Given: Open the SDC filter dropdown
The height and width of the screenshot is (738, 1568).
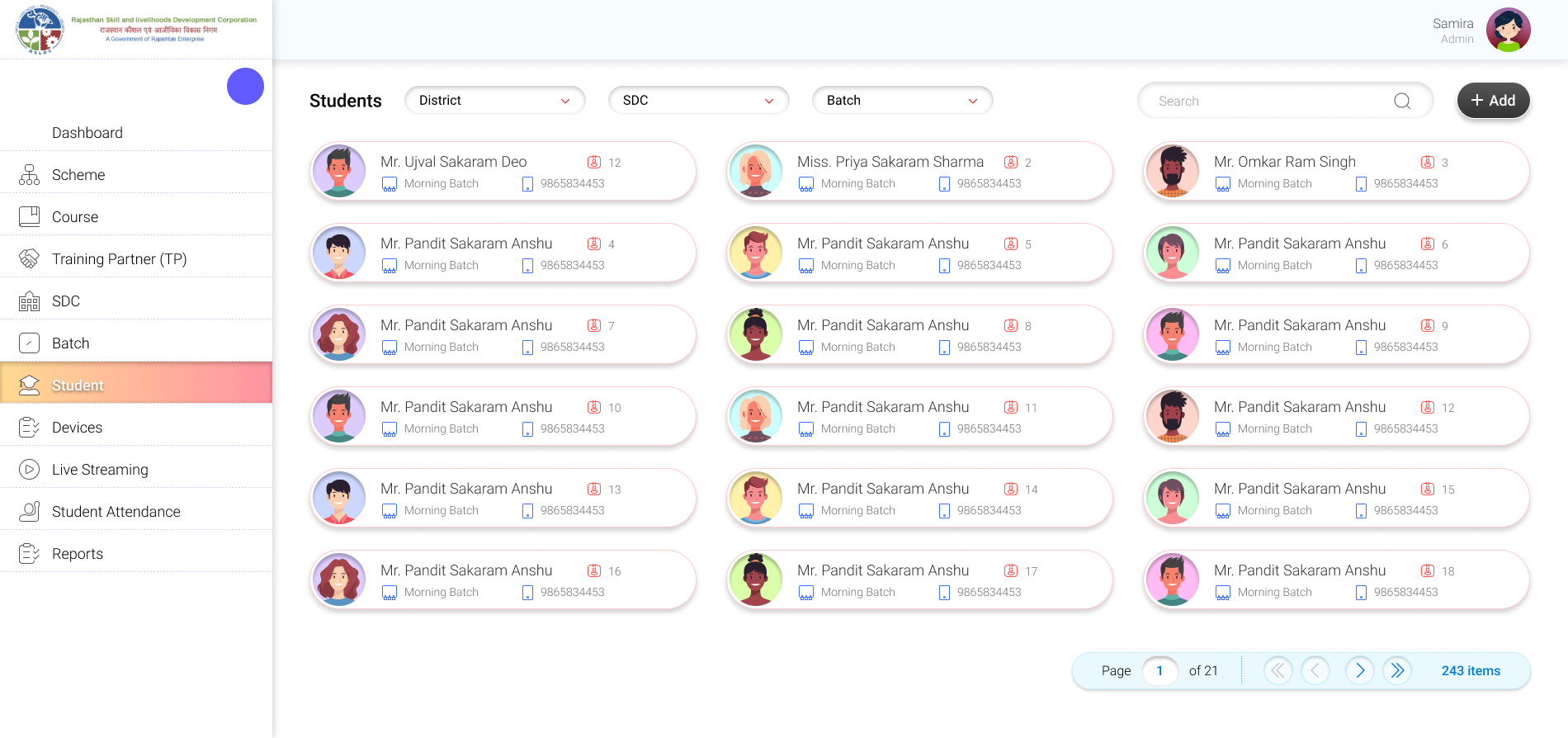Looking at the screenshot, I should pyautogui.click(x=698, y=101).
